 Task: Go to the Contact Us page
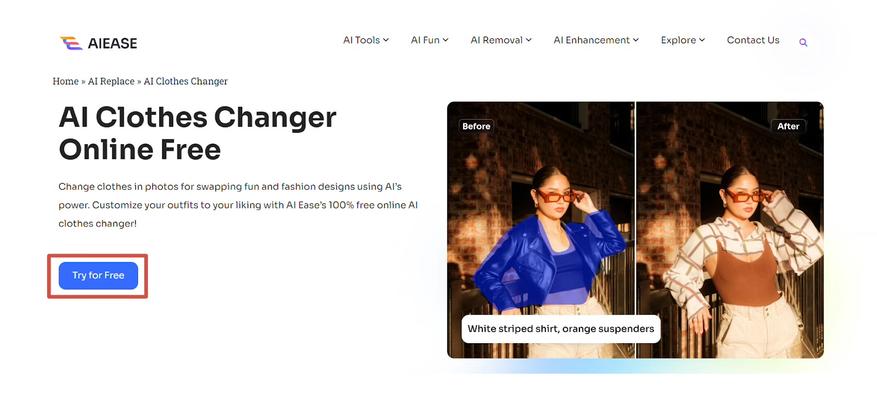[753, 40]
